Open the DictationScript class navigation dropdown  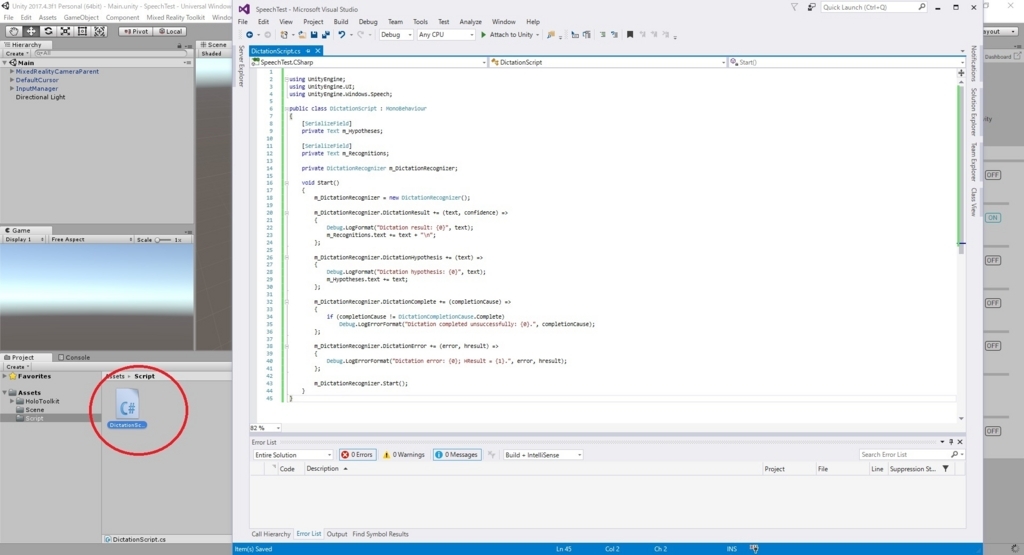(x=607, y=62)
